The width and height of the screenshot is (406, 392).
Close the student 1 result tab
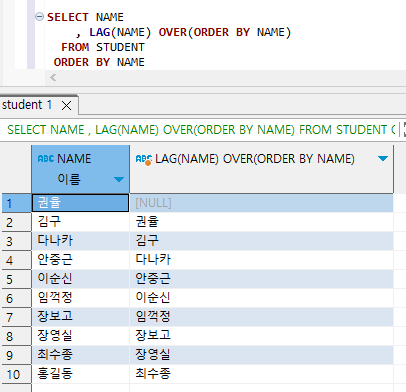pyautogui.click(x=67, y=106)
